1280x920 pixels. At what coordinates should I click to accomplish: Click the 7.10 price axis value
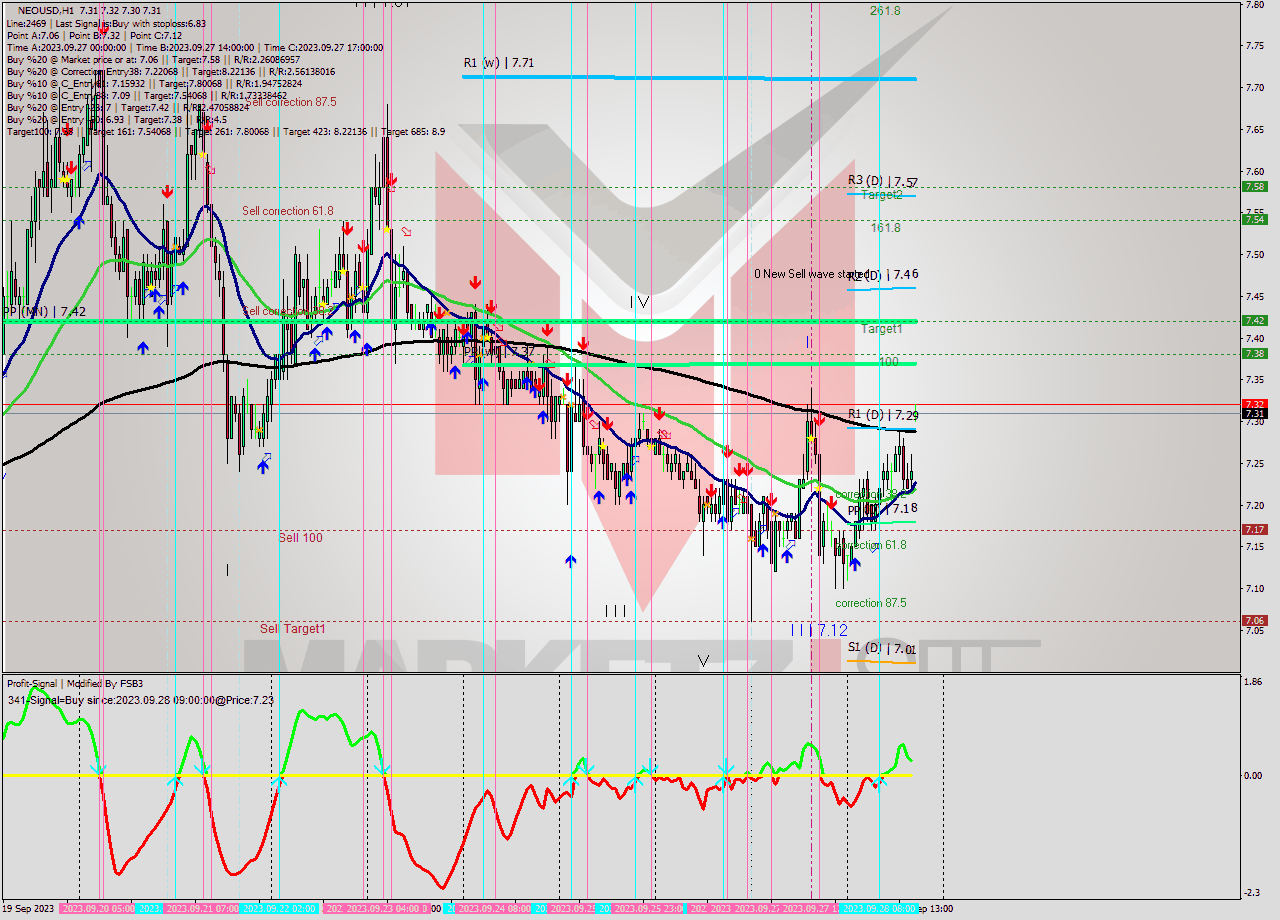click(x=1255, y=589)
